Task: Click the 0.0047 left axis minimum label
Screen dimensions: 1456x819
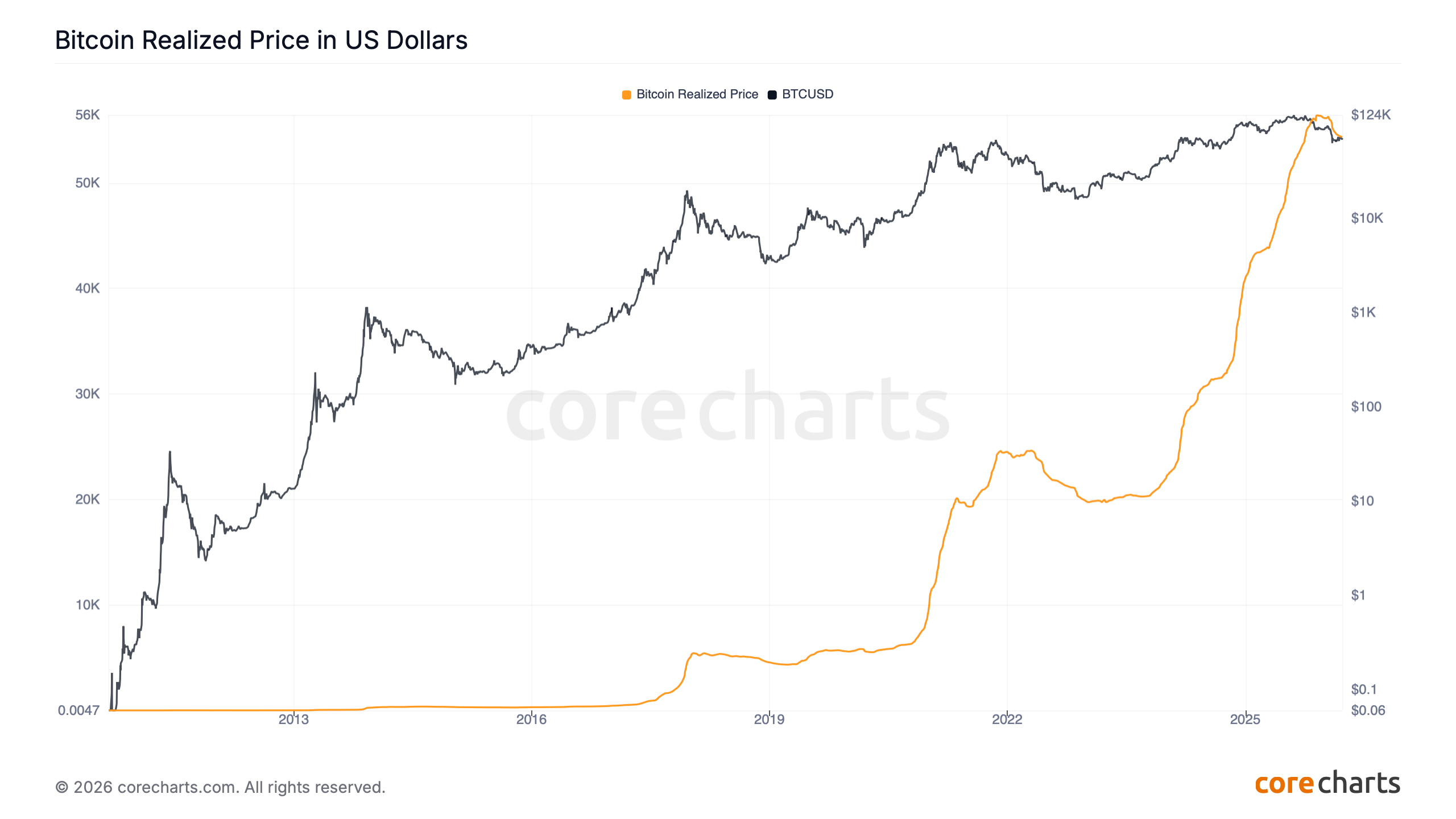Action: 78,710
